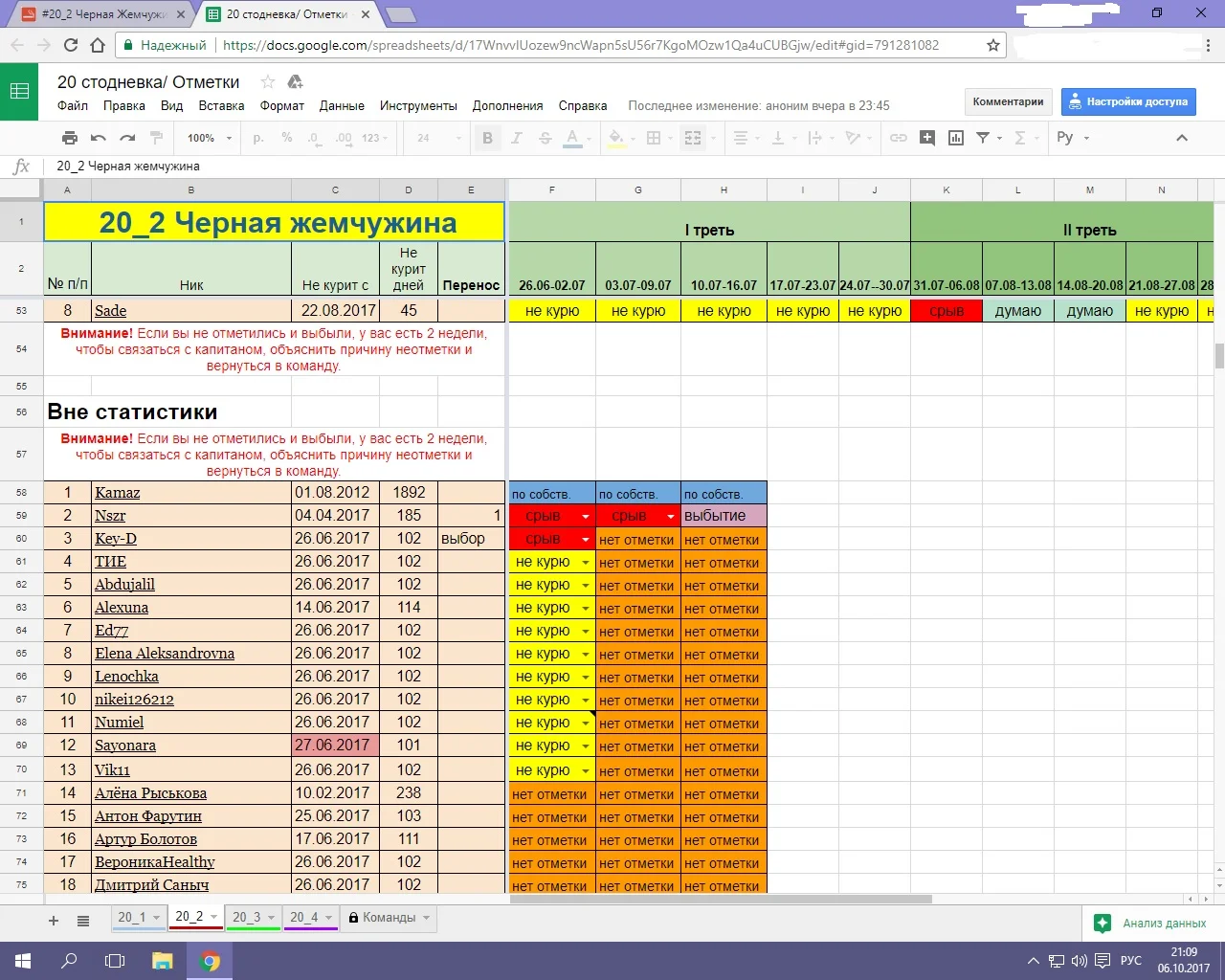
Task: Click the Настройки доступа share button
Action: (x=1127, y=101)
